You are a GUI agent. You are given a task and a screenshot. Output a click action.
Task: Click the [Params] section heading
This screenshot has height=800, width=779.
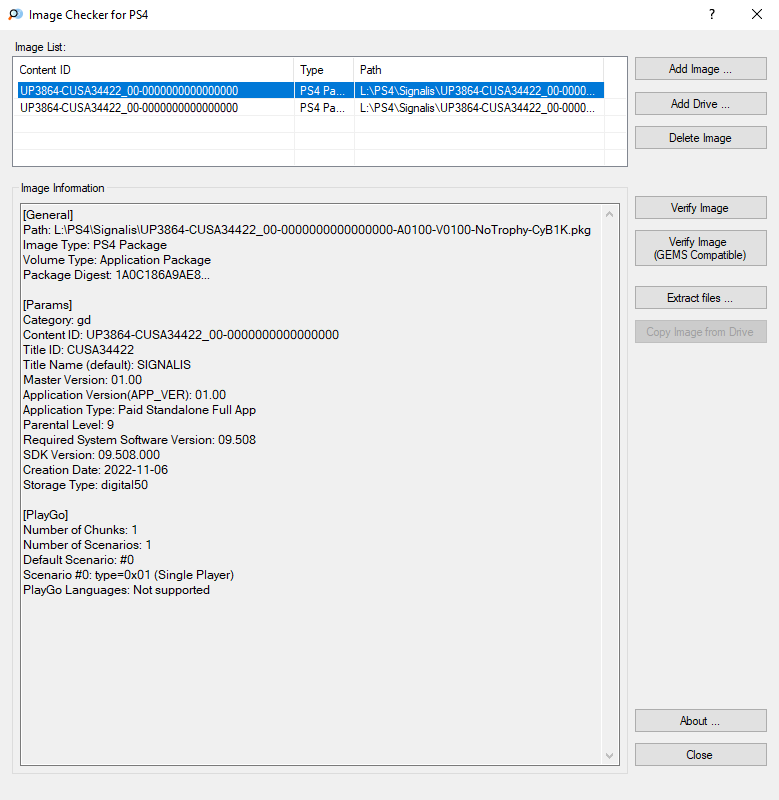[47, 305]
